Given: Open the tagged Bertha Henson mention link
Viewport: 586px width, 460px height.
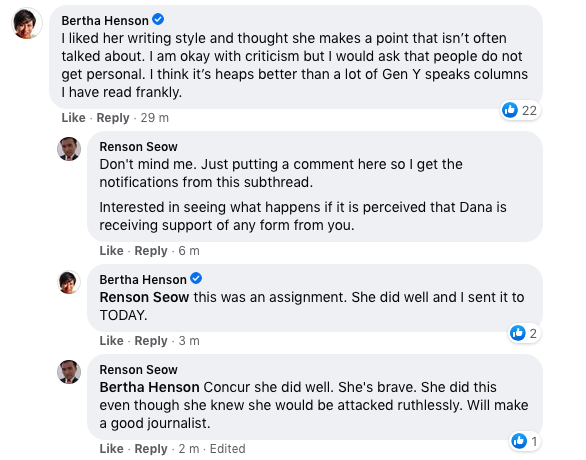Looking at the screenshot, I should [x=149, y=388].
